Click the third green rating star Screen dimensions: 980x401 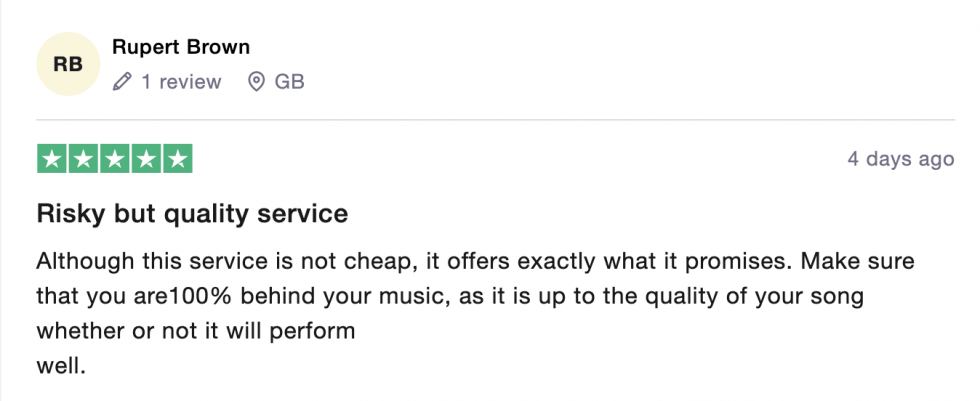[x=114, y=159]
